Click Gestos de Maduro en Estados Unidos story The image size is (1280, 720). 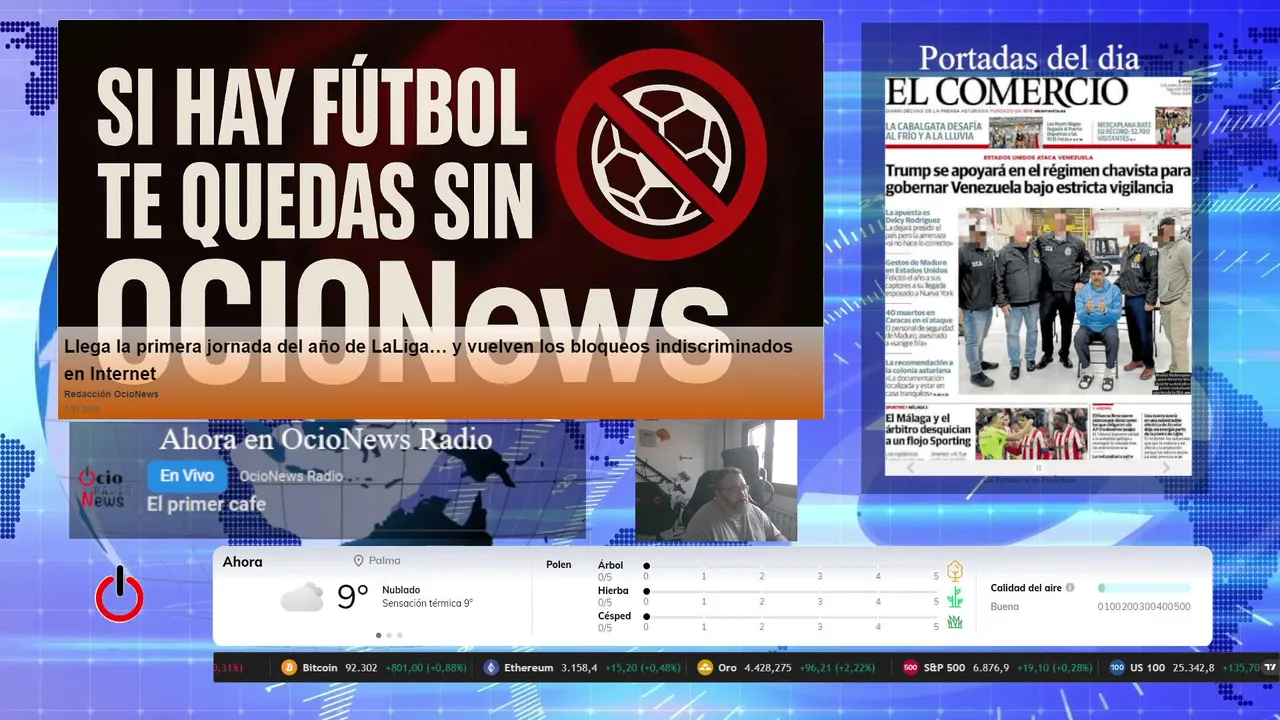[919, 279]
